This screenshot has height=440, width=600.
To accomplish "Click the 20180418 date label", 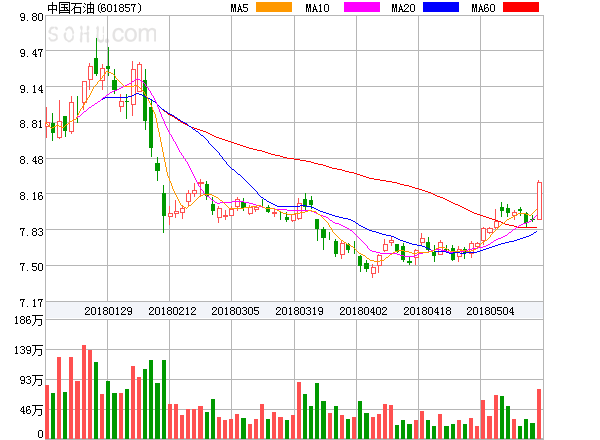I will (x=427, y=311).
